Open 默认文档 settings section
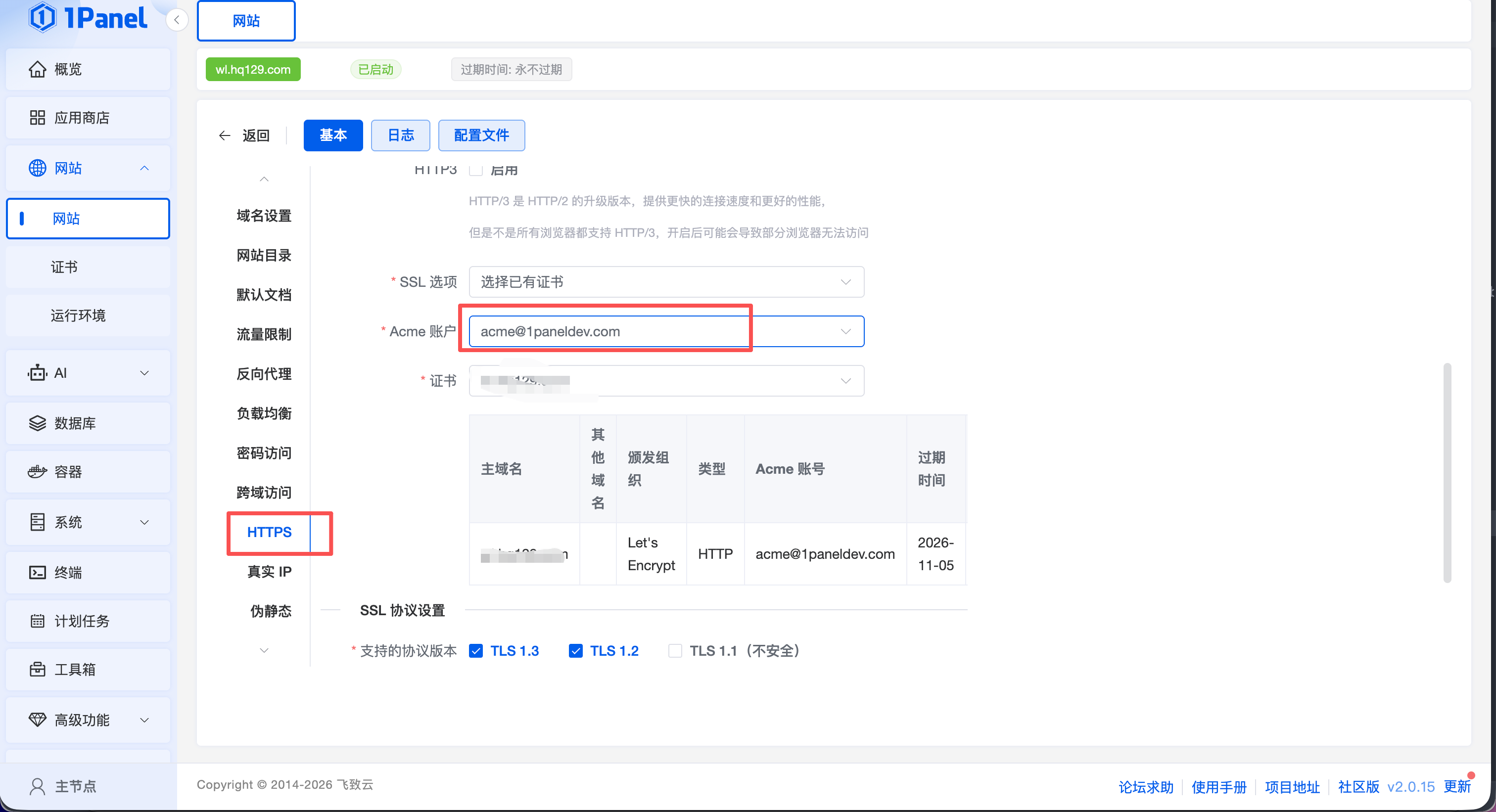The height and width of the screenshot is (812, 1496). tap(264, 295)
